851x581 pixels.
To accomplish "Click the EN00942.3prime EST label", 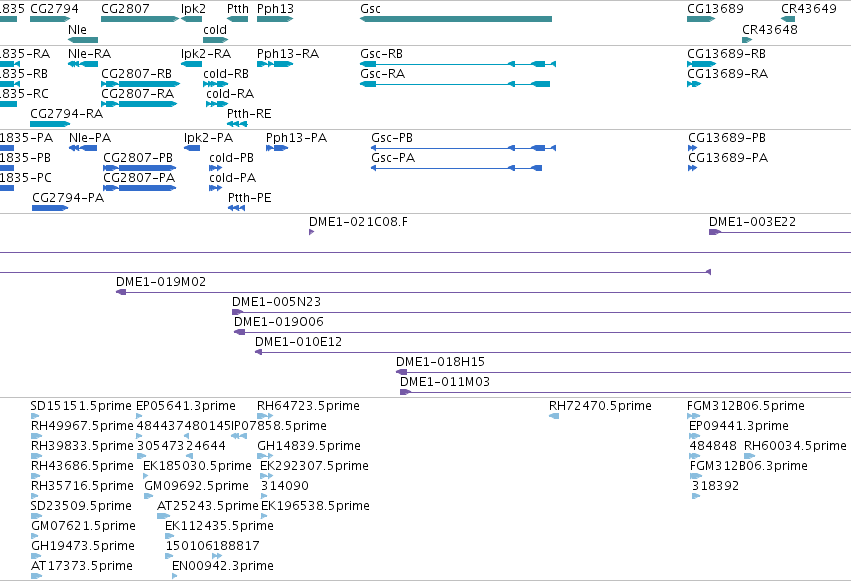I will pyautogui.click(x=223, y=566).
